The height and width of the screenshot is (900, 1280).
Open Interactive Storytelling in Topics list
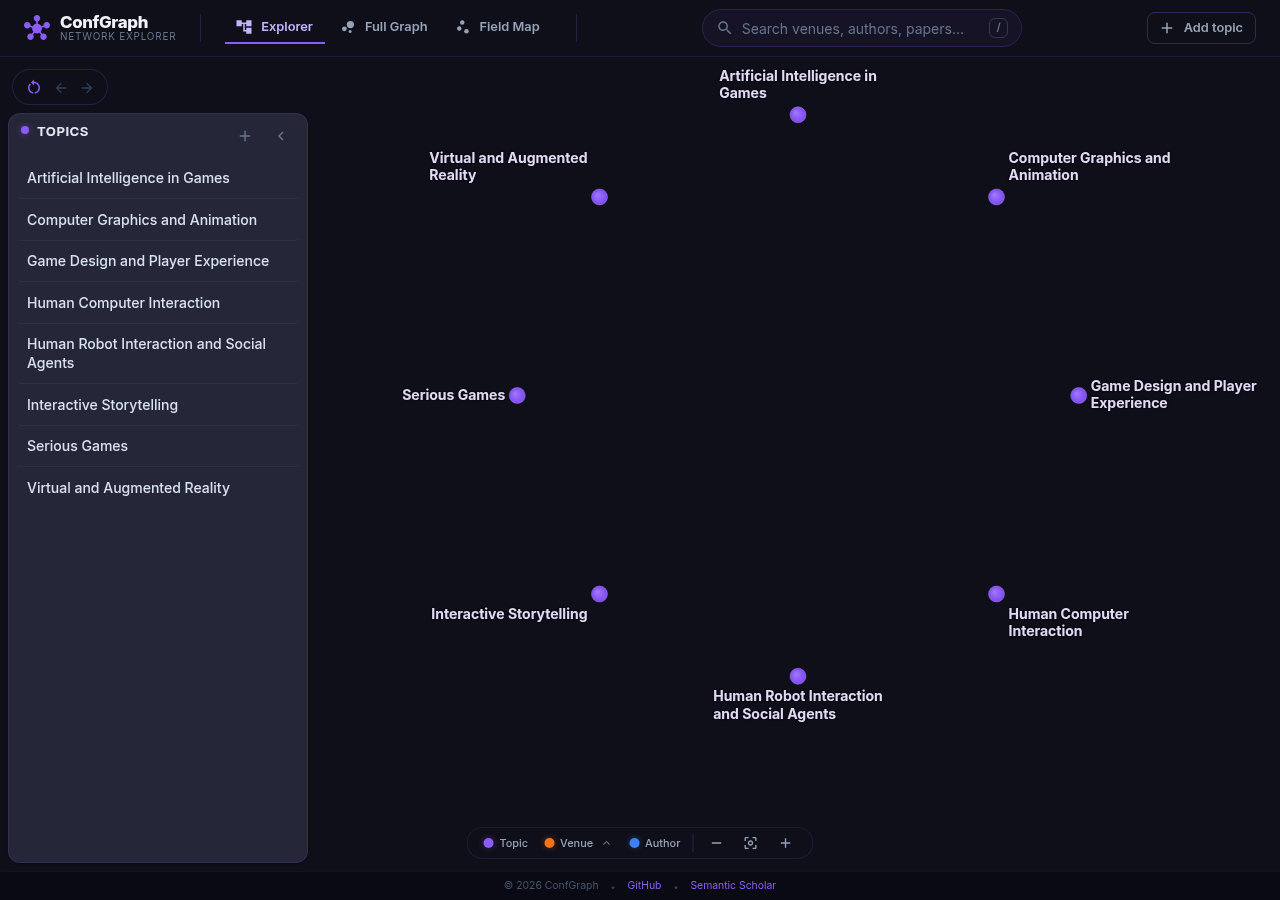click(158, 405)
